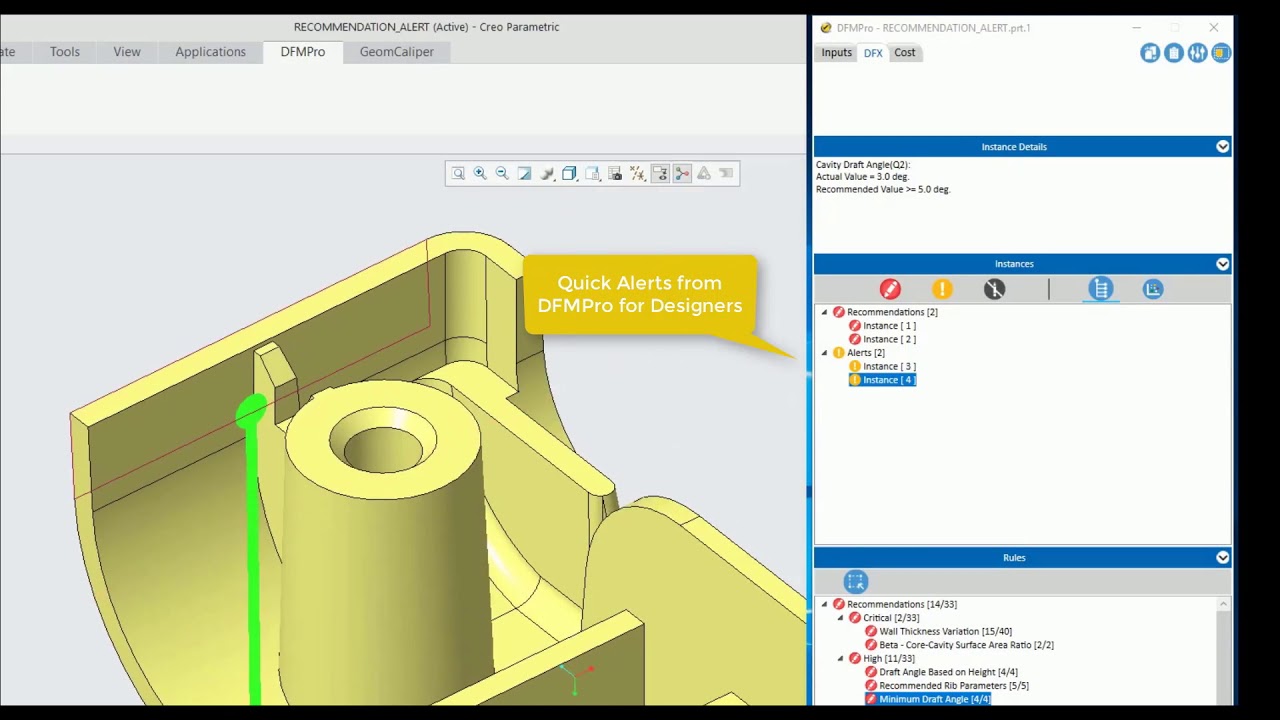Switch to the instance chart view icon
Viewport: 1280px width, 720px height.
tap(1153, 289)
